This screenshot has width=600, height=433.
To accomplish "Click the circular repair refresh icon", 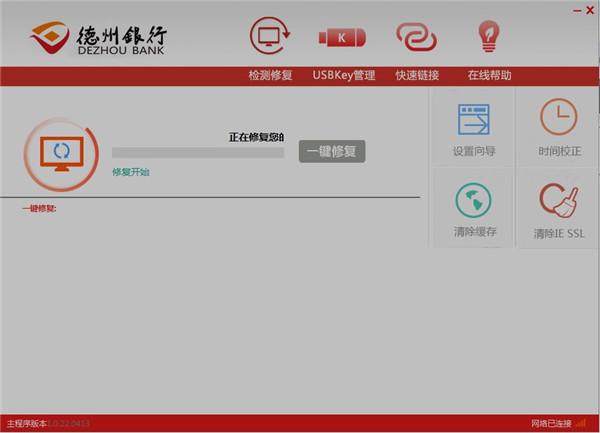I will 61,152.
